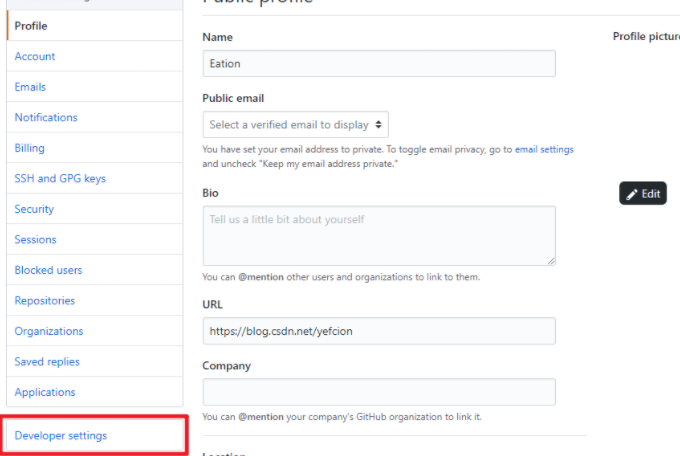Open Developer settings in sidebar
The width and height of the screenshot is (680, 456).
click(61, 435)
